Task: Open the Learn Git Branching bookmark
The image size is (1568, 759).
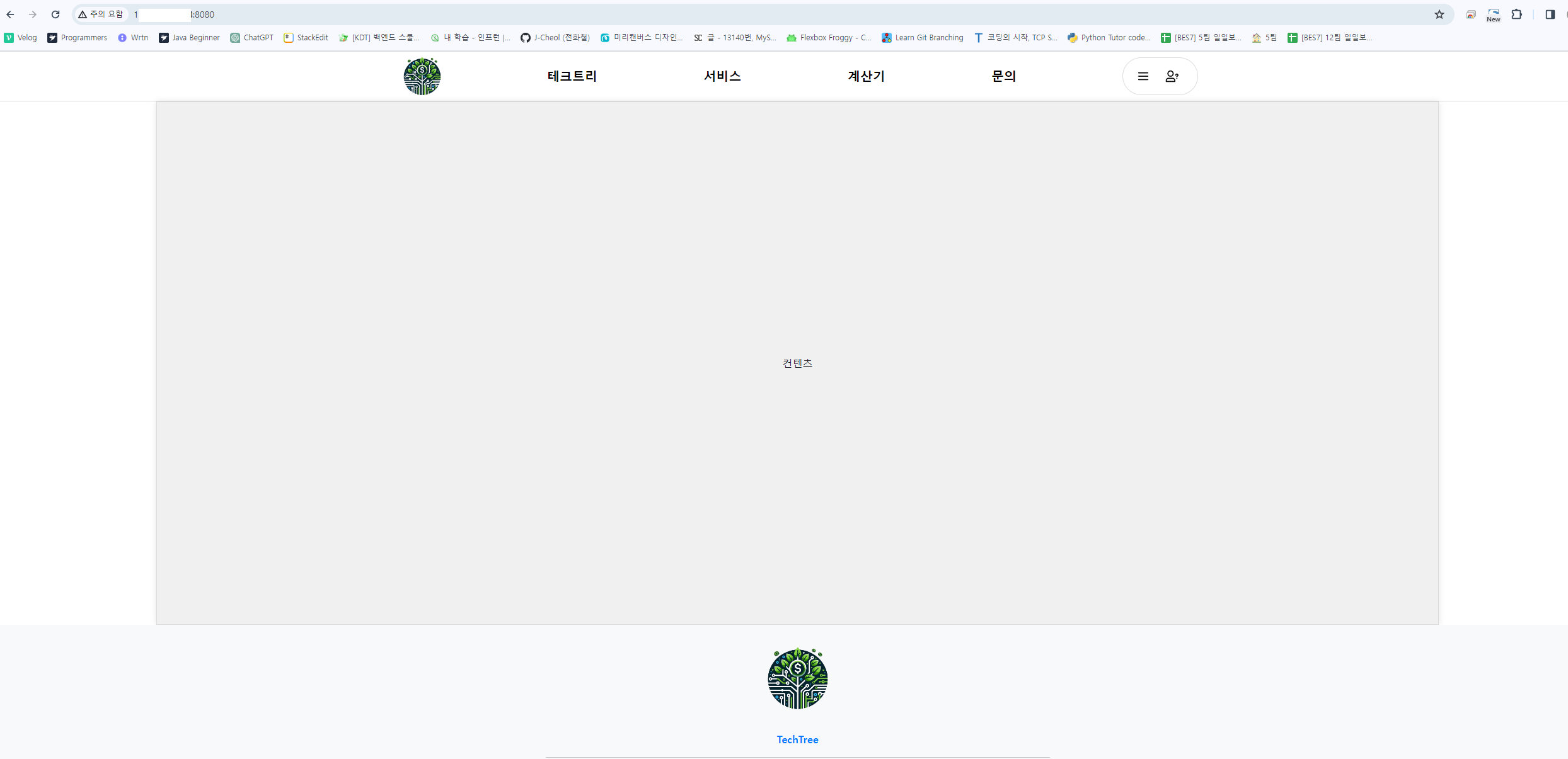Action: tap(922, 38)
